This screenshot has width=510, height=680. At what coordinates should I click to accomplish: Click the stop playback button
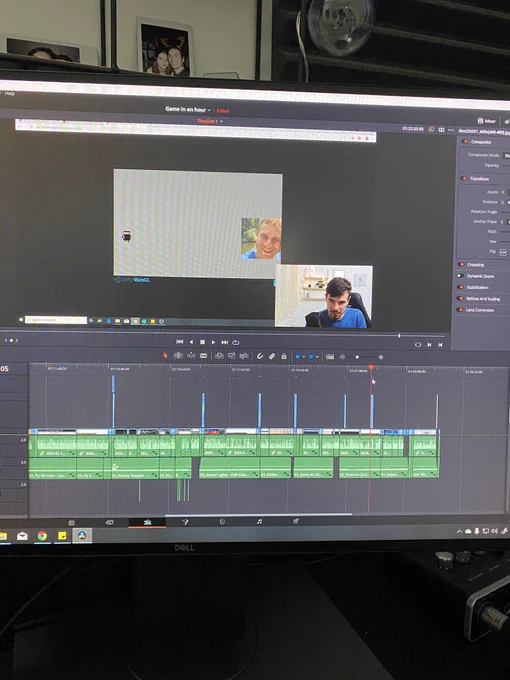[x=202, y=342]
